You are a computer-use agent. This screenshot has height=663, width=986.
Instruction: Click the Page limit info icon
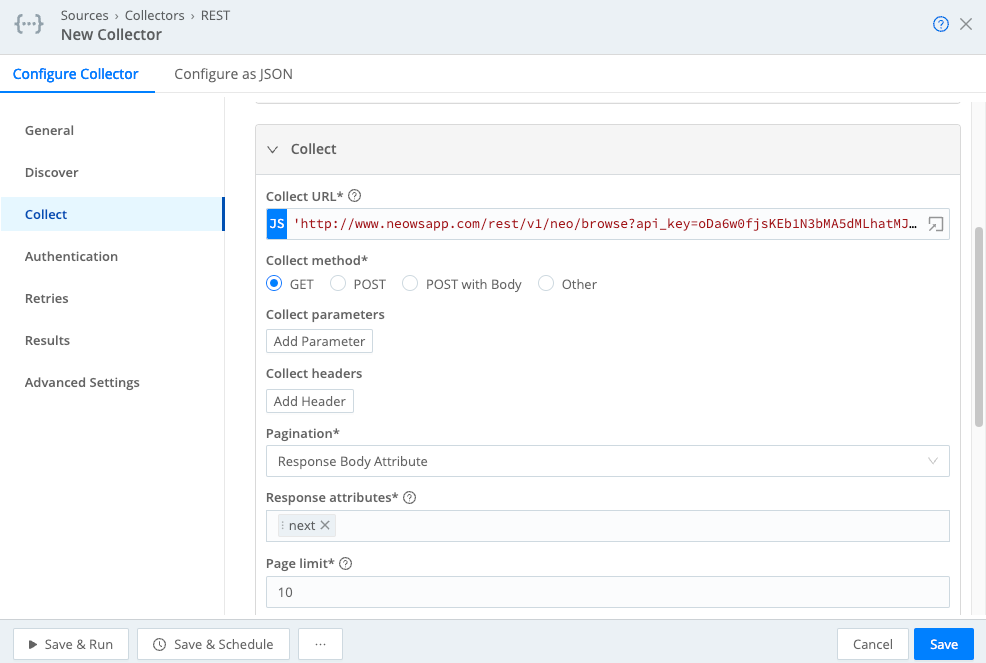coord(345,563)
